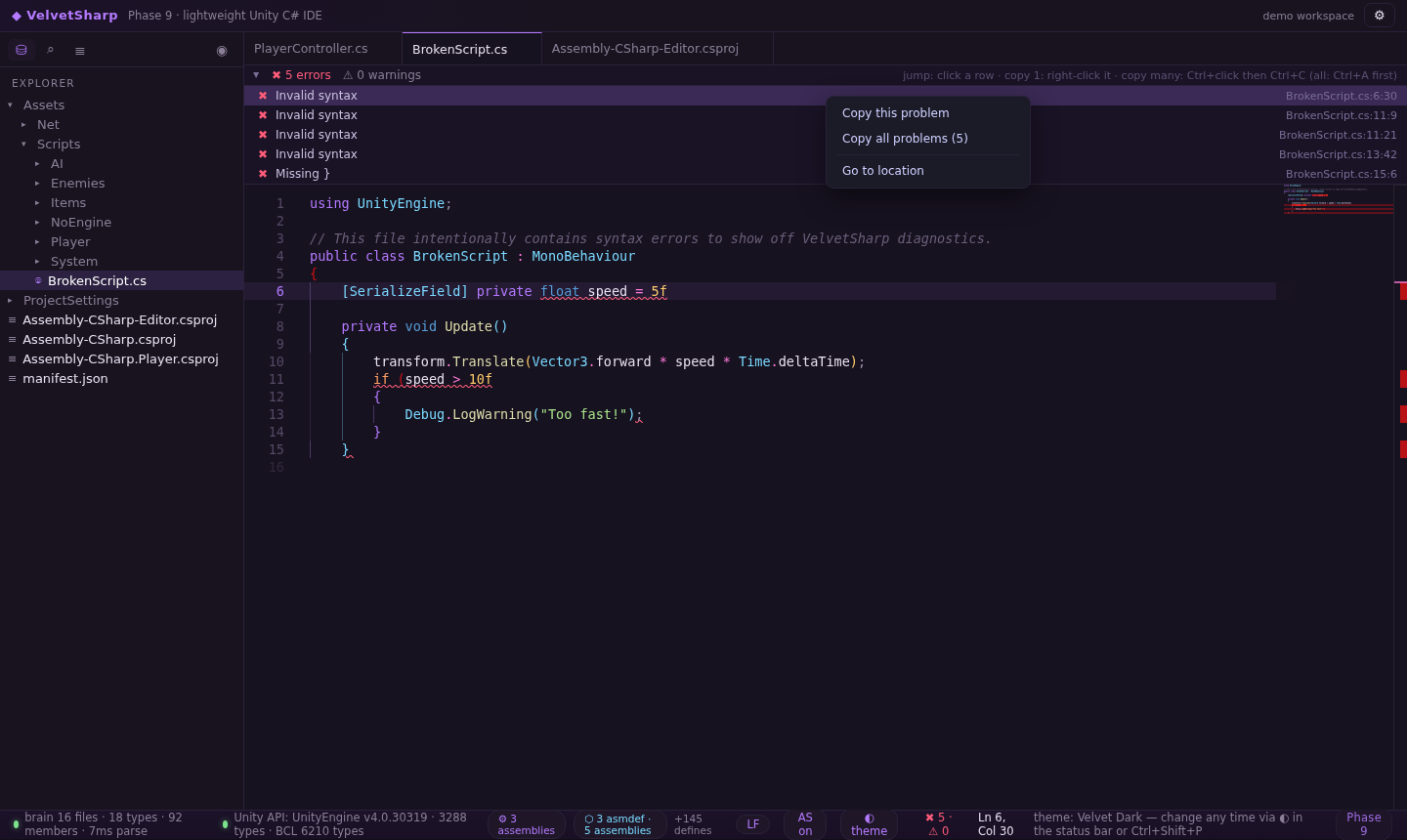The height and width of the screenshot is (840, 1407).
Task: Click the warning triangle beside 0 warnings
Action: coord(348,75)
